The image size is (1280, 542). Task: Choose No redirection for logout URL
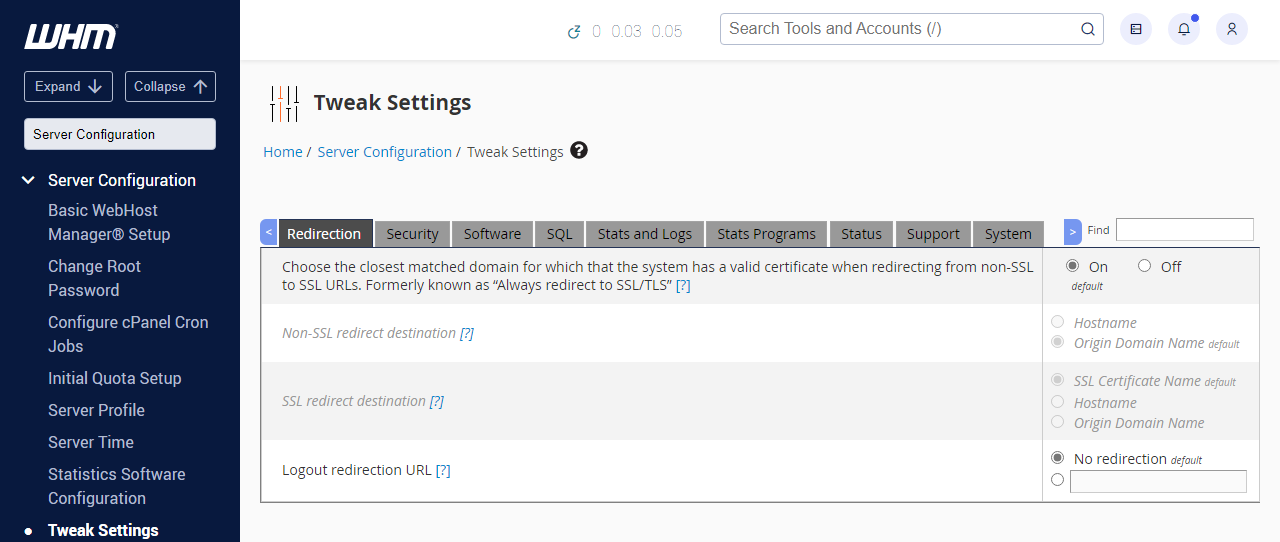[x=1058, y=457]
